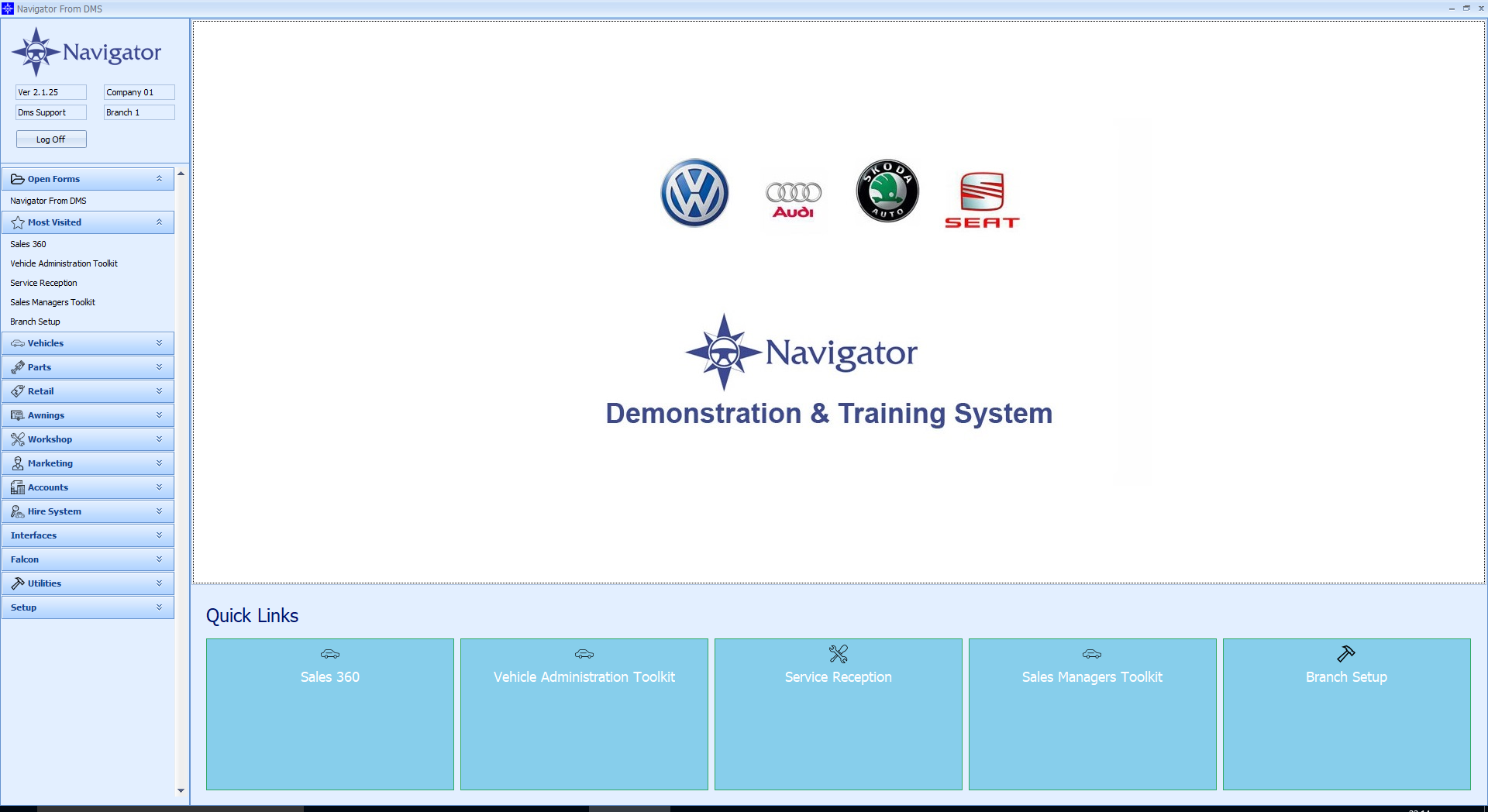Open the Accounts menu header
1488x812 pixels.
[x=88, y=487]
